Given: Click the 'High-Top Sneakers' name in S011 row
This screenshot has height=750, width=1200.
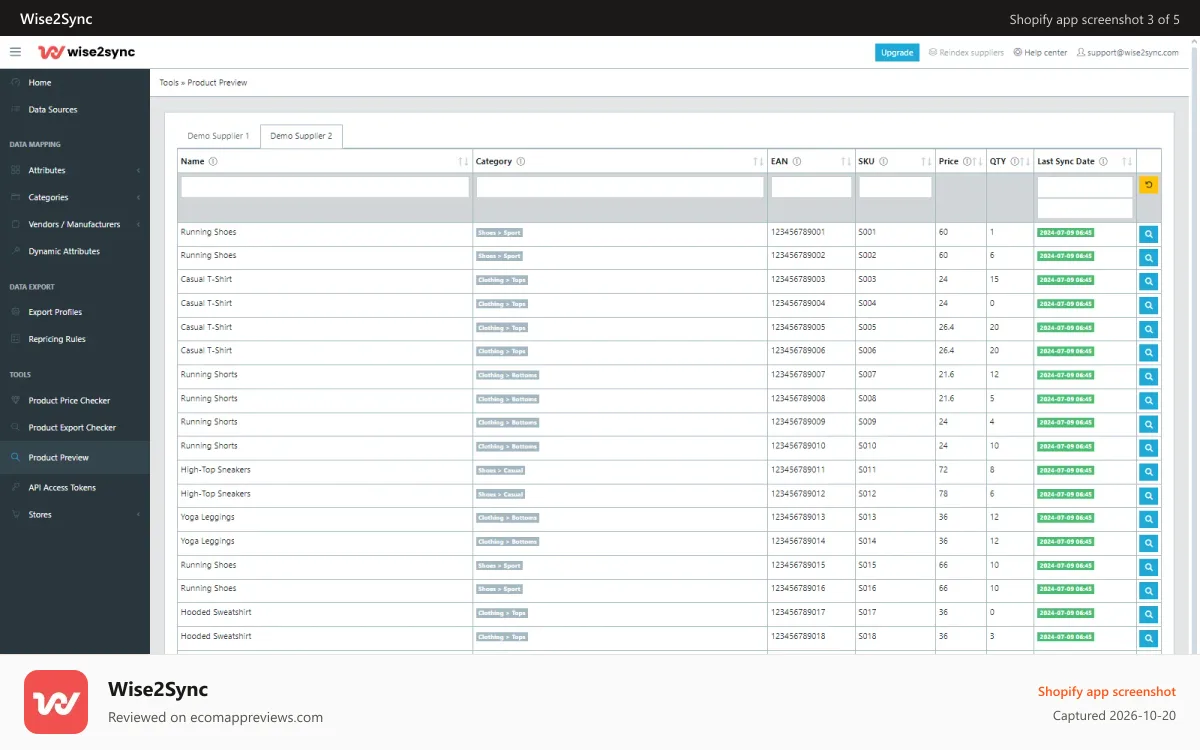Looking at the screenshot, I should coord(216,470).
